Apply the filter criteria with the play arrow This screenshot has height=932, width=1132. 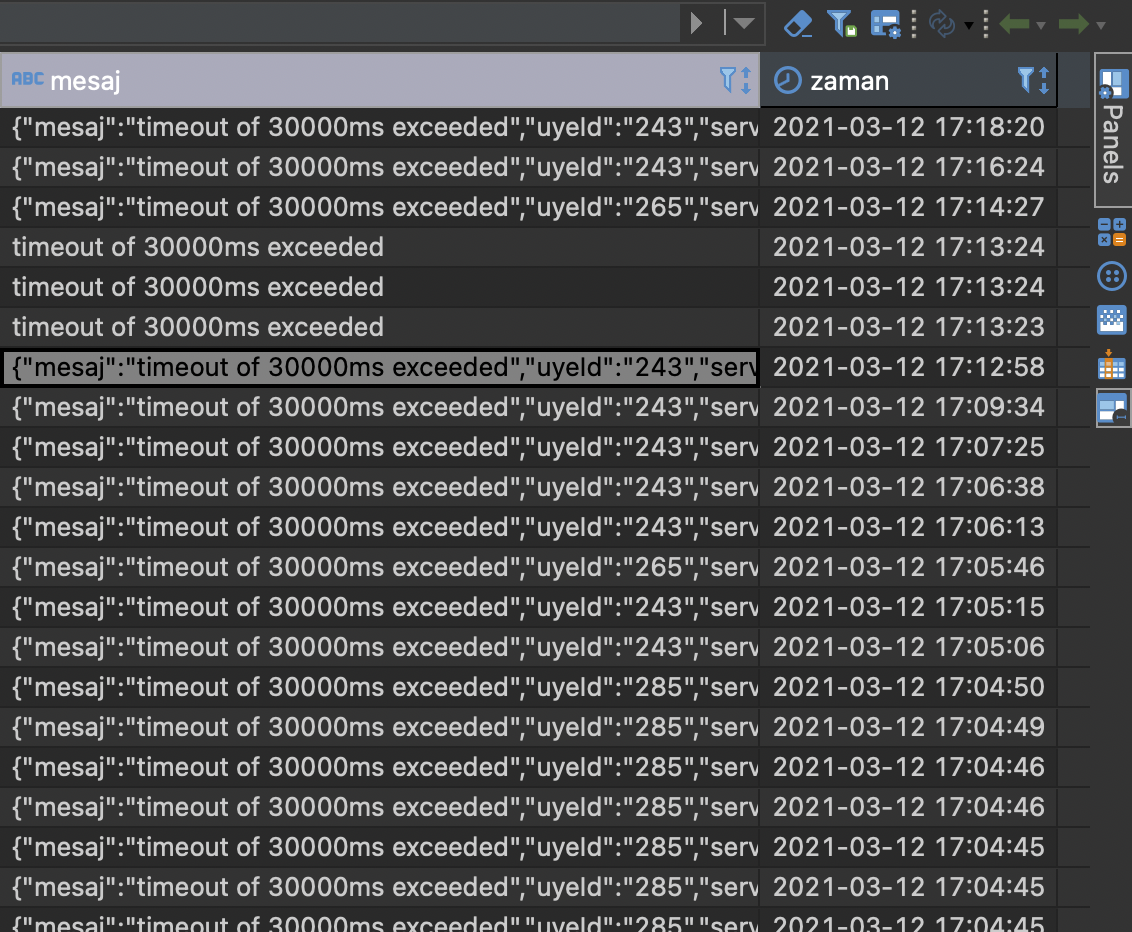pos(697,24)
